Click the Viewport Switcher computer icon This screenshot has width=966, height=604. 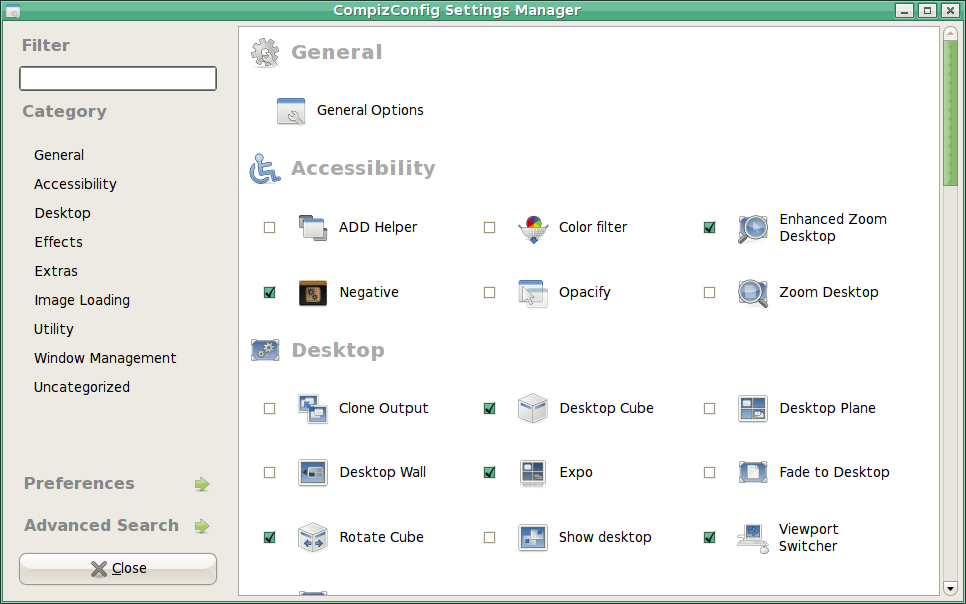pyautogui.click(x=753, y=537)
